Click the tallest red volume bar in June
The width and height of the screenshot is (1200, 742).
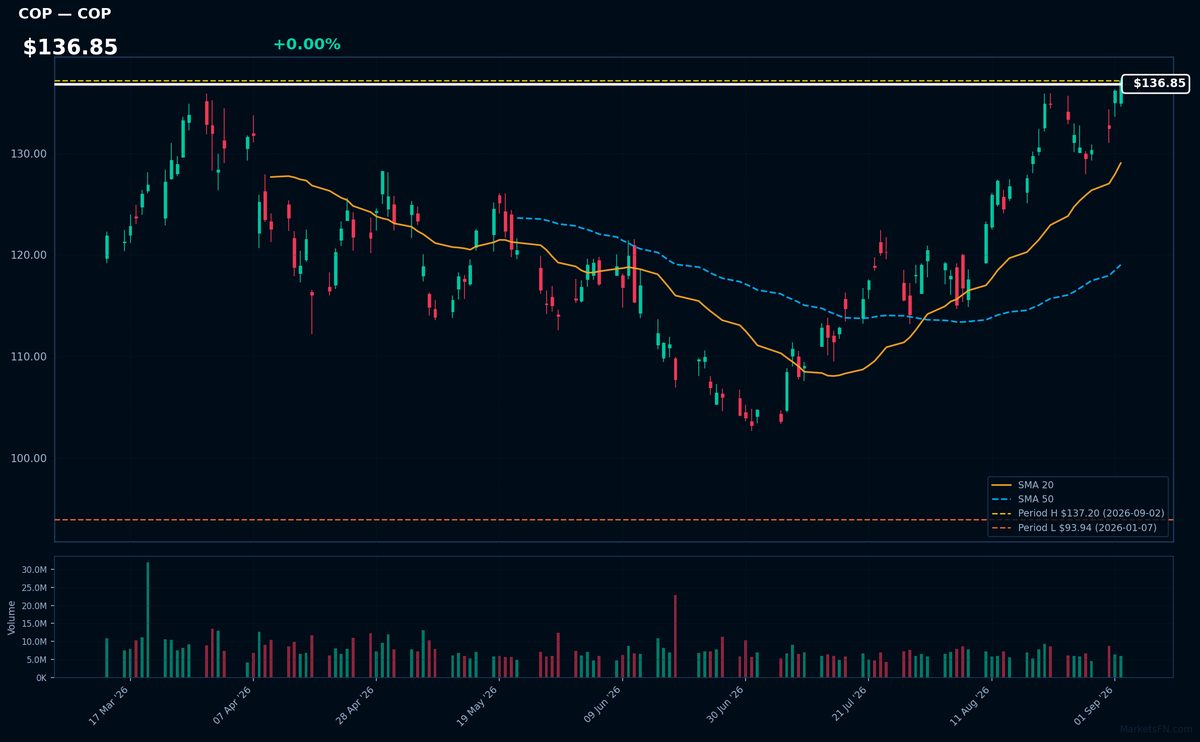675,636
